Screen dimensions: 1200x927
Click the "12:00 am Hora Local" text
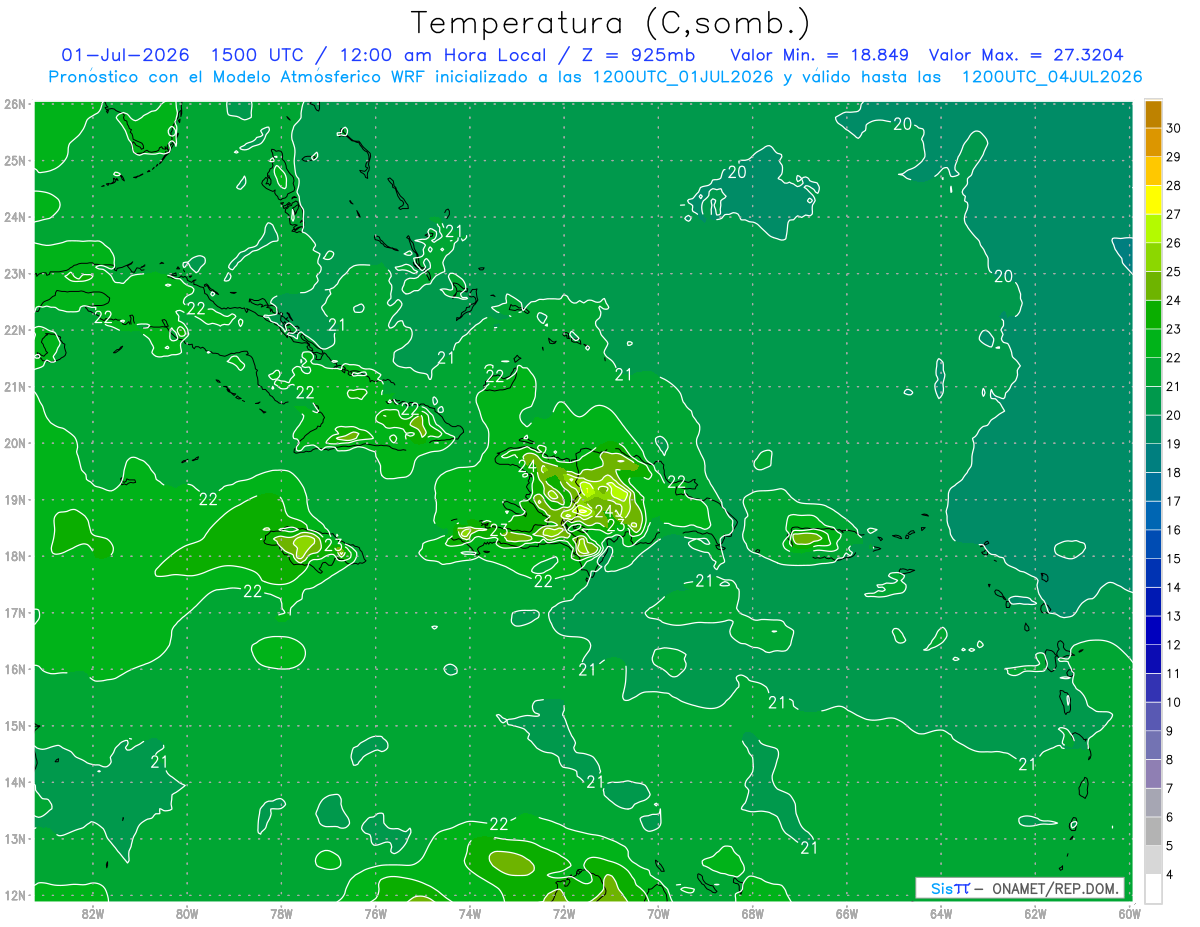(443, 54)
